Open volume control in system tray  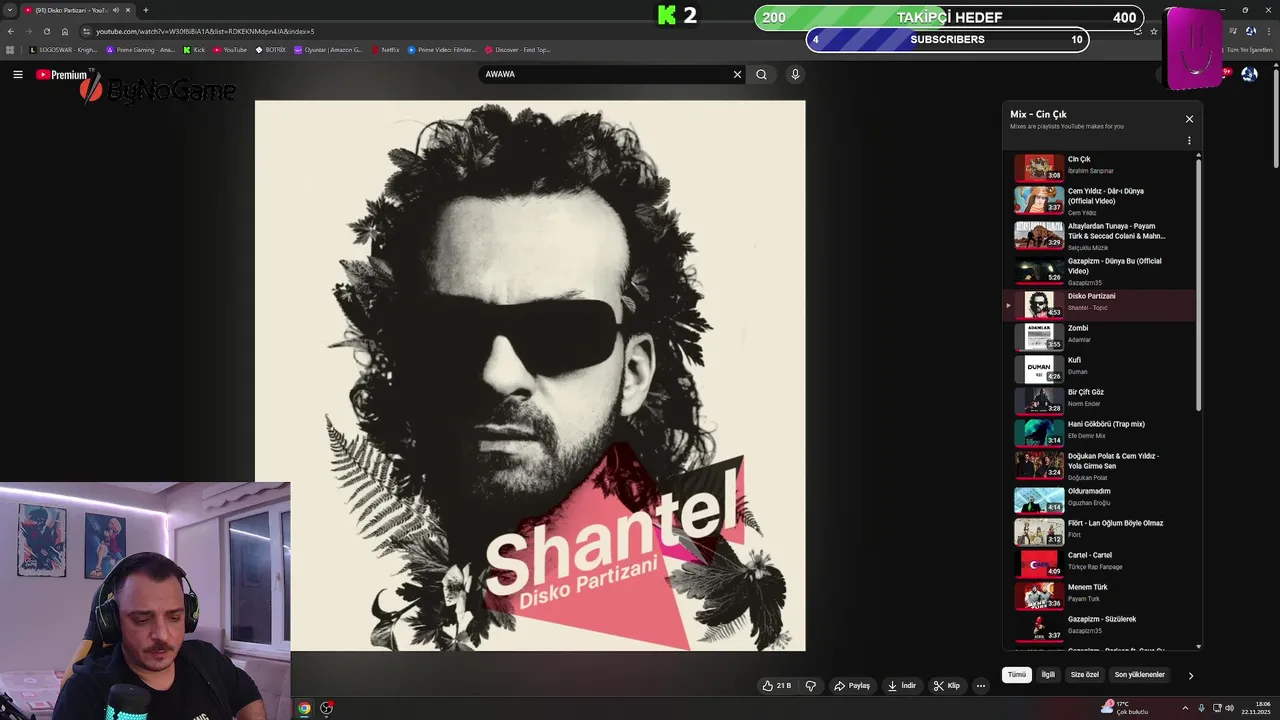1229,708
